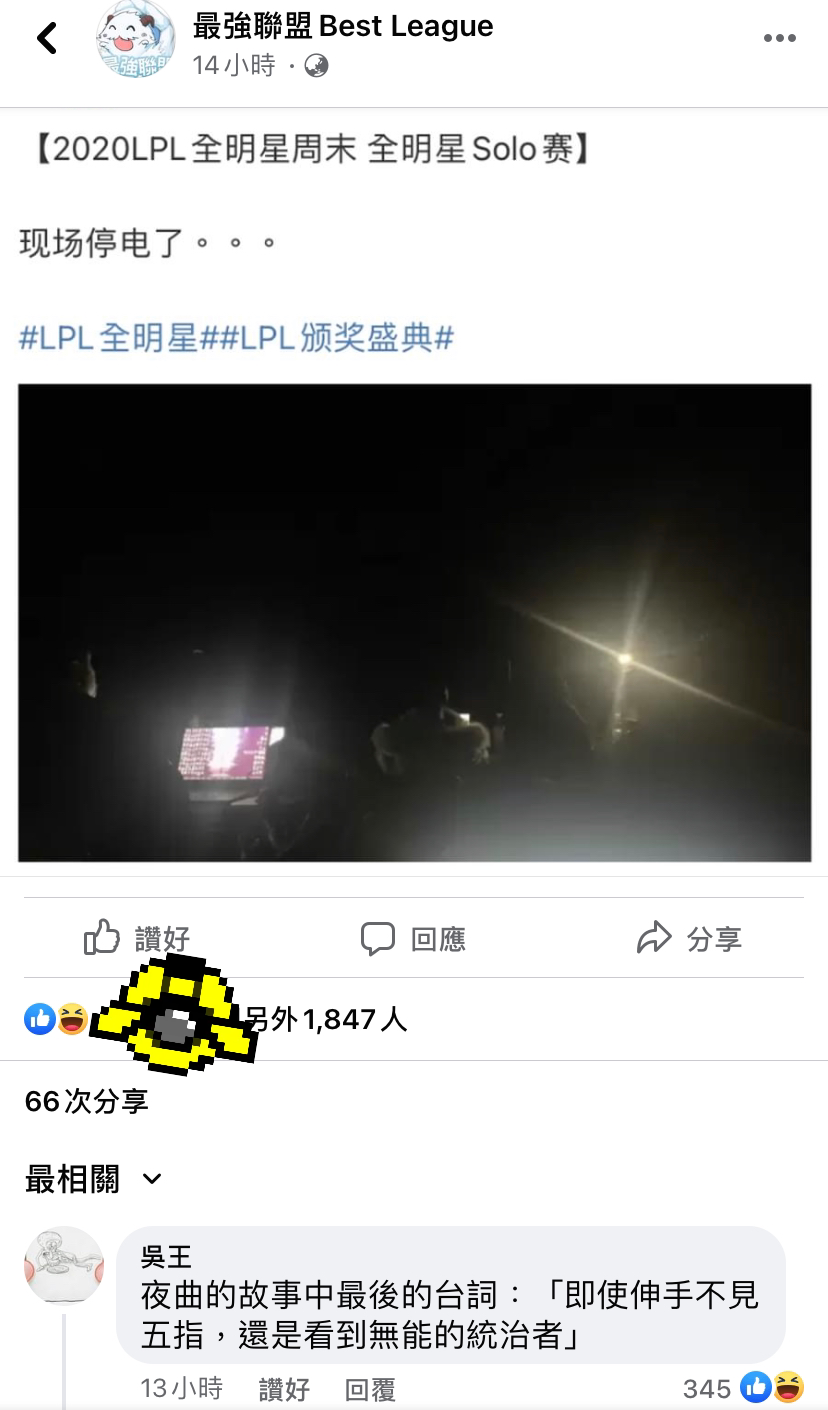View the blue like reaction icon

point(40,1019)
